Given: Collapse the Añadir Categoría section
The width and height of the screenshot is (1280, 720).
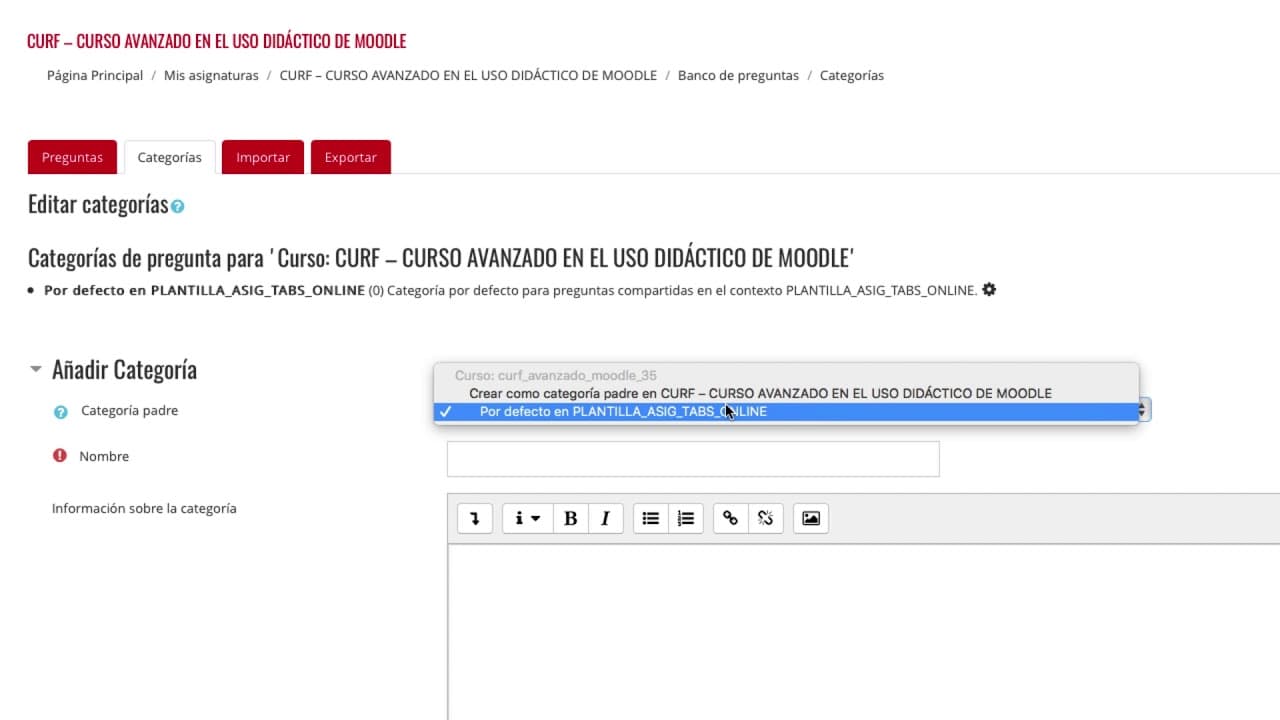Looking at the screenshot, I should (x=36, y=370).
